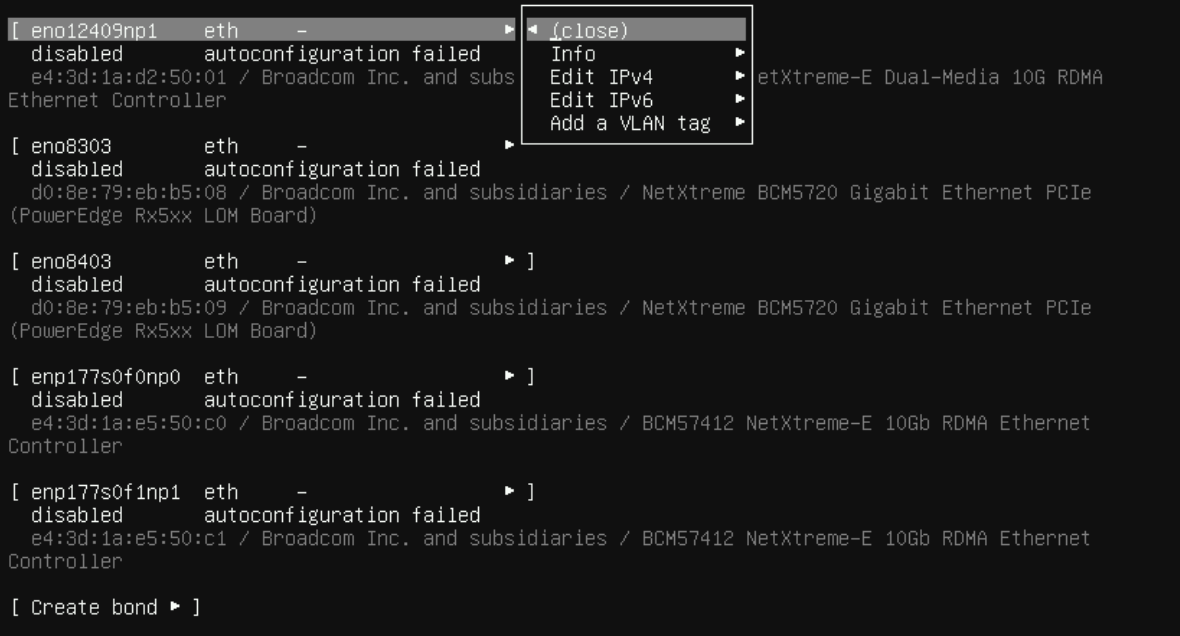
Task: Click the back arrow beside (close)
Action: point(532,30)
